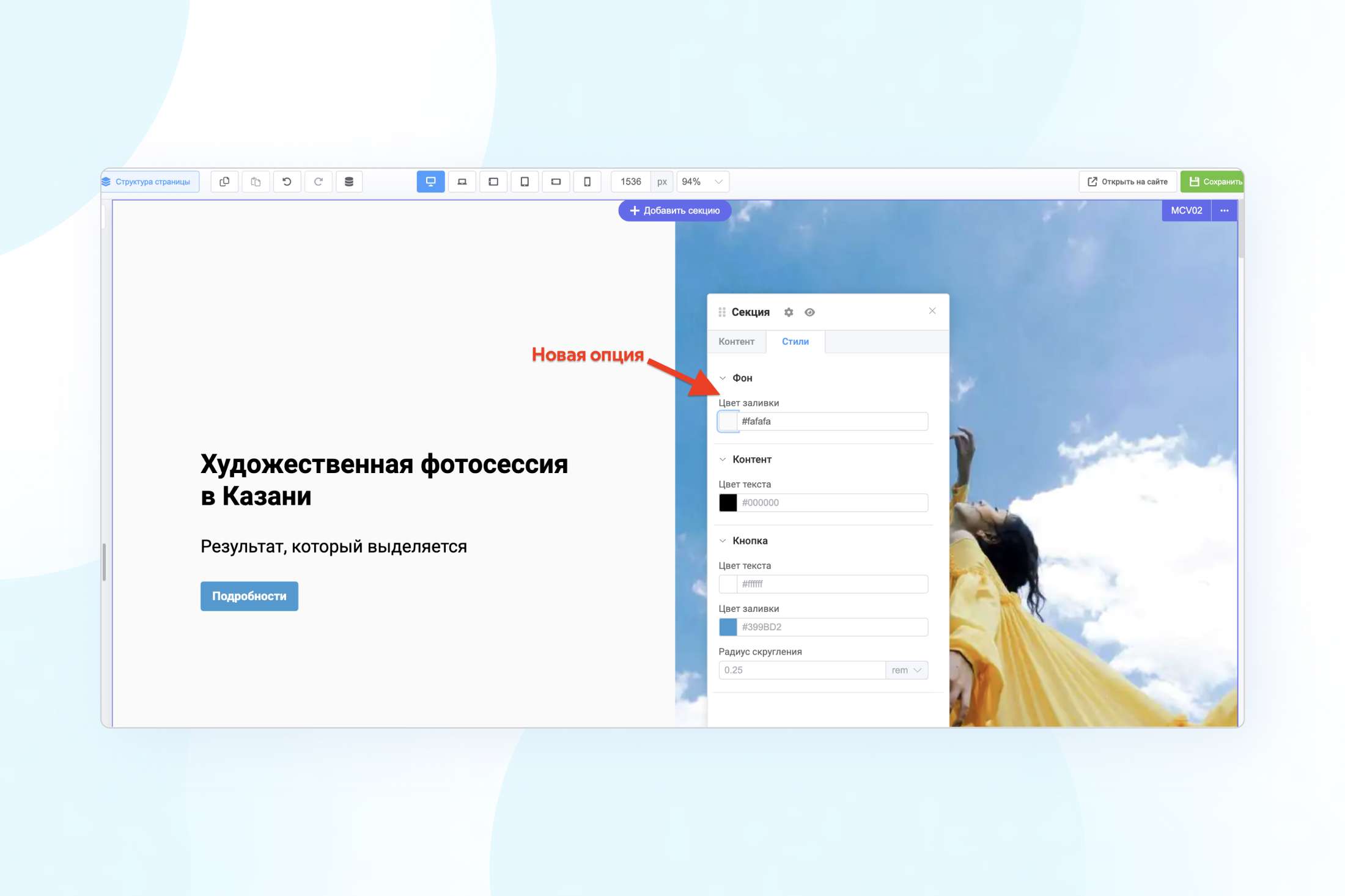The width and height of the screenshot is (1345, 896).
Task: Redo the last action
Action: click(x=318, y=182)
